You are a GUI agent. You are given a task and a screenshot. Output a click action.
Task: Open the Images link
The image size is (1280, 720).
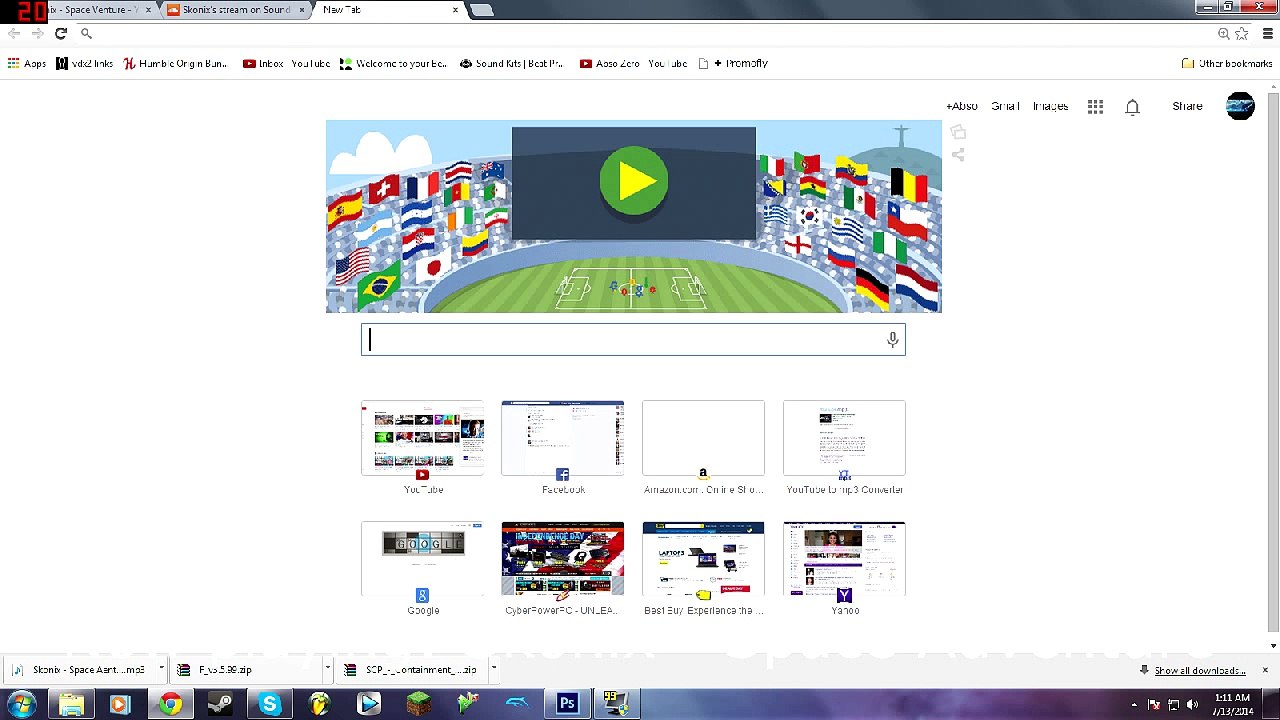tap(1050, 106)
